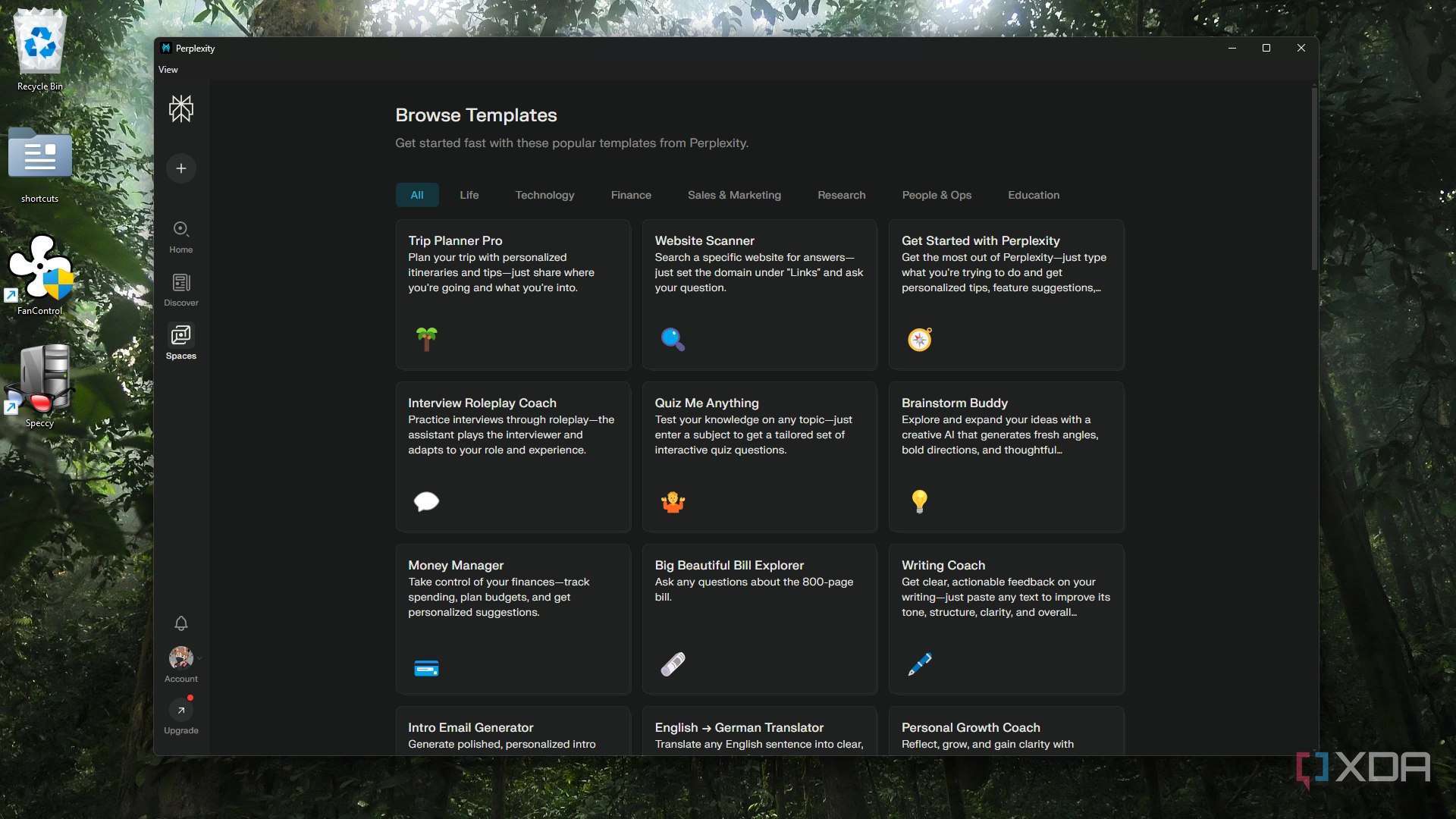
Task: Click the bandage icon in Big Beautiful Bill Explorer
Action: [673, 664]
